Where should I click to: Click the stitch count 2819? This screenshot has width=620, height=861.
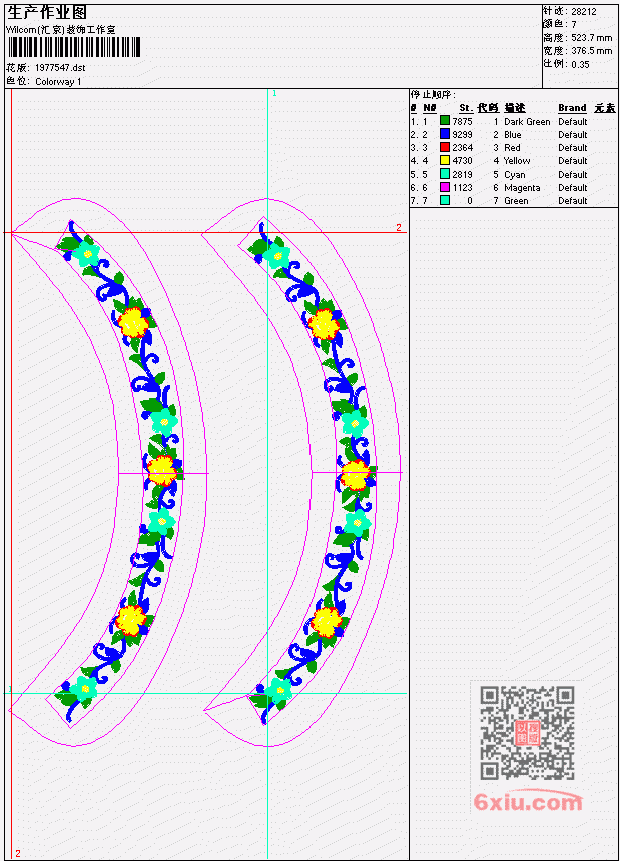(462, 175)
